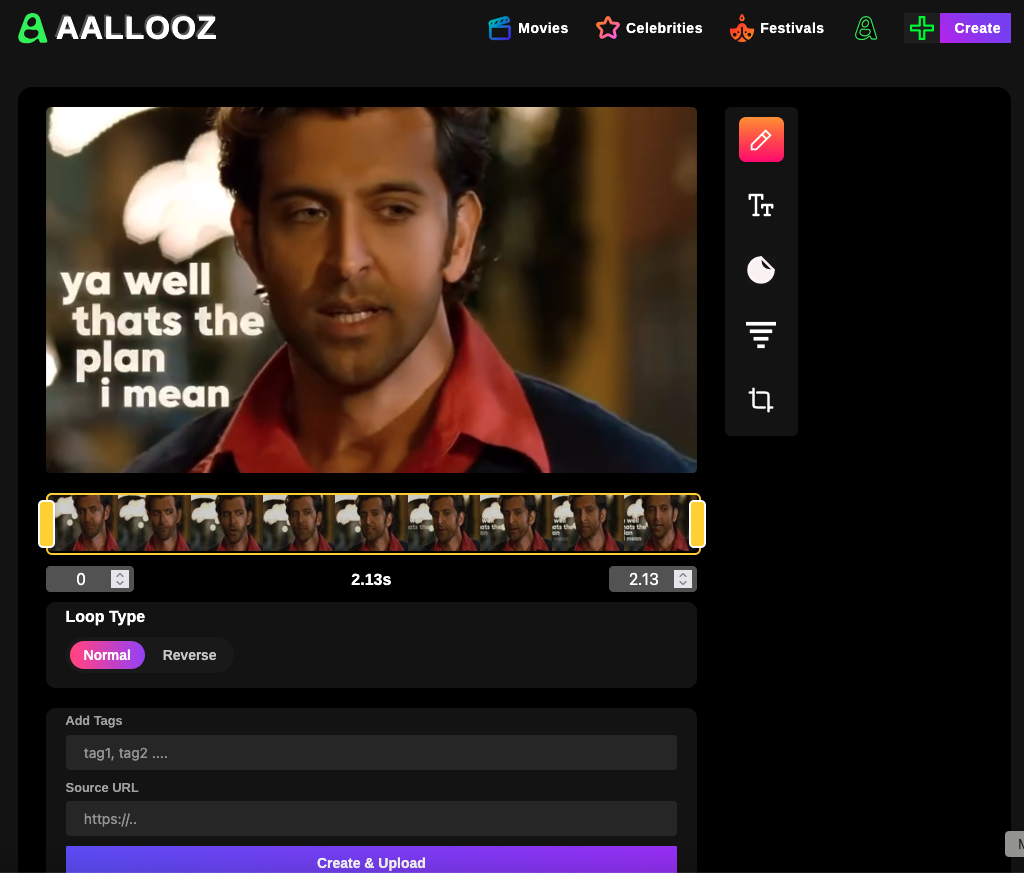
Task: Select the filter tool in the sidebar
Action: click(761, 334)
